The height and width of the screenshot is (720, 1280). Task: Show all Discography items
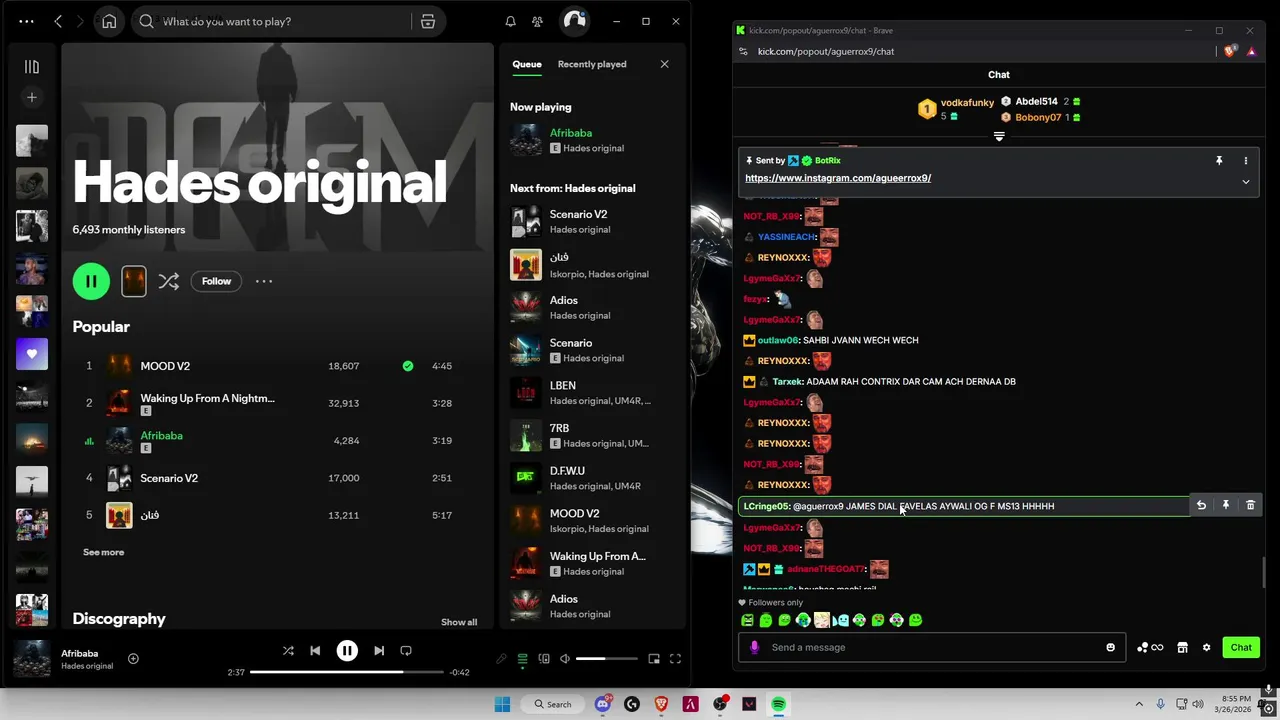pos(459,622)
